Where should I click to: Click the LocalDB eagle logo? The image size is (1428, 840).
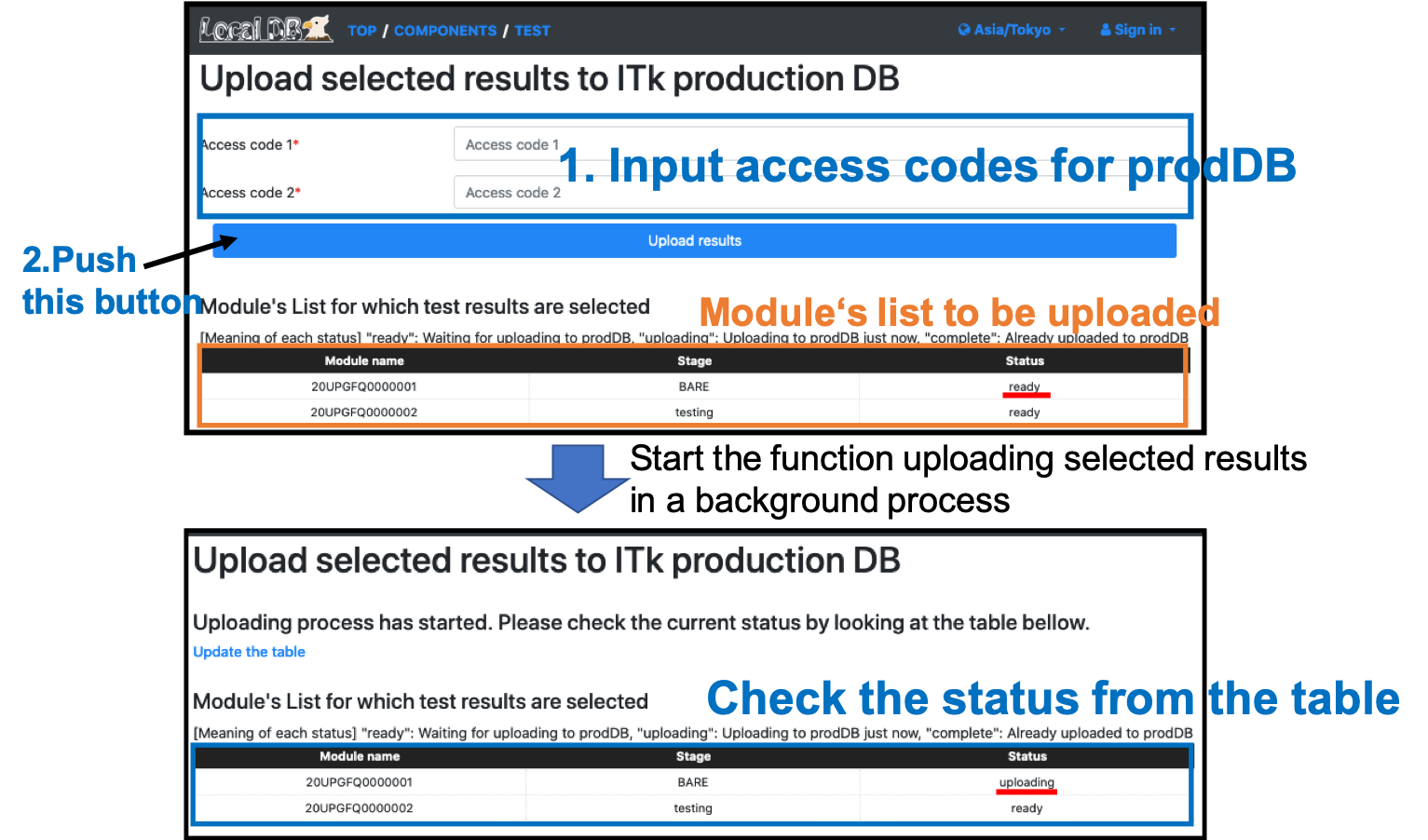point(265,29)
